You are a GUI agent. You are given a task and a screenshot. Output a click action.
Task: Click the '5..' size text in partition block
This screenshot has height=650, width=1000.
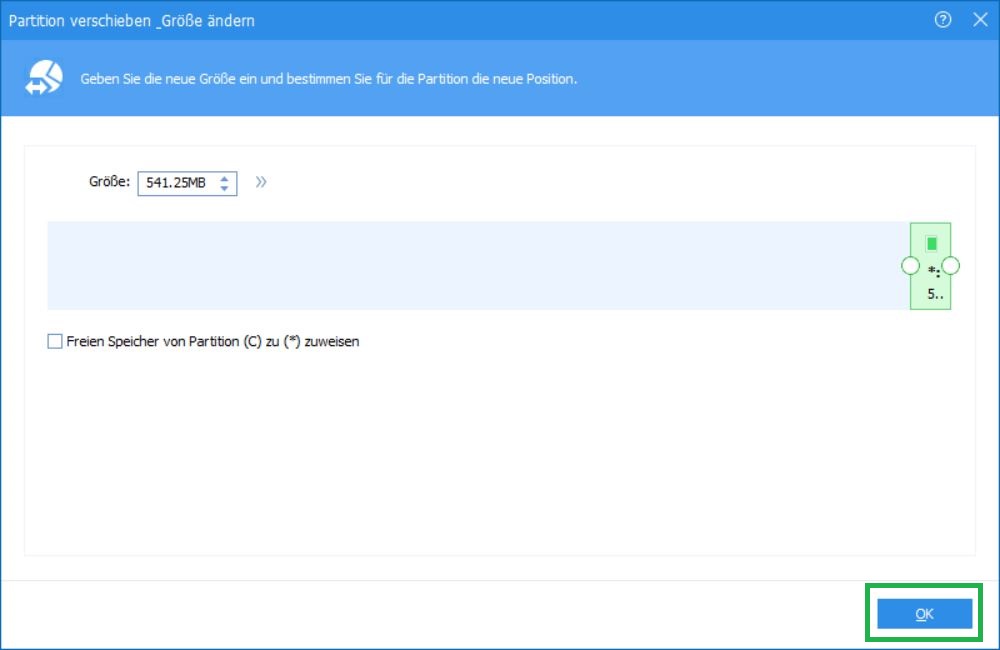934,294
